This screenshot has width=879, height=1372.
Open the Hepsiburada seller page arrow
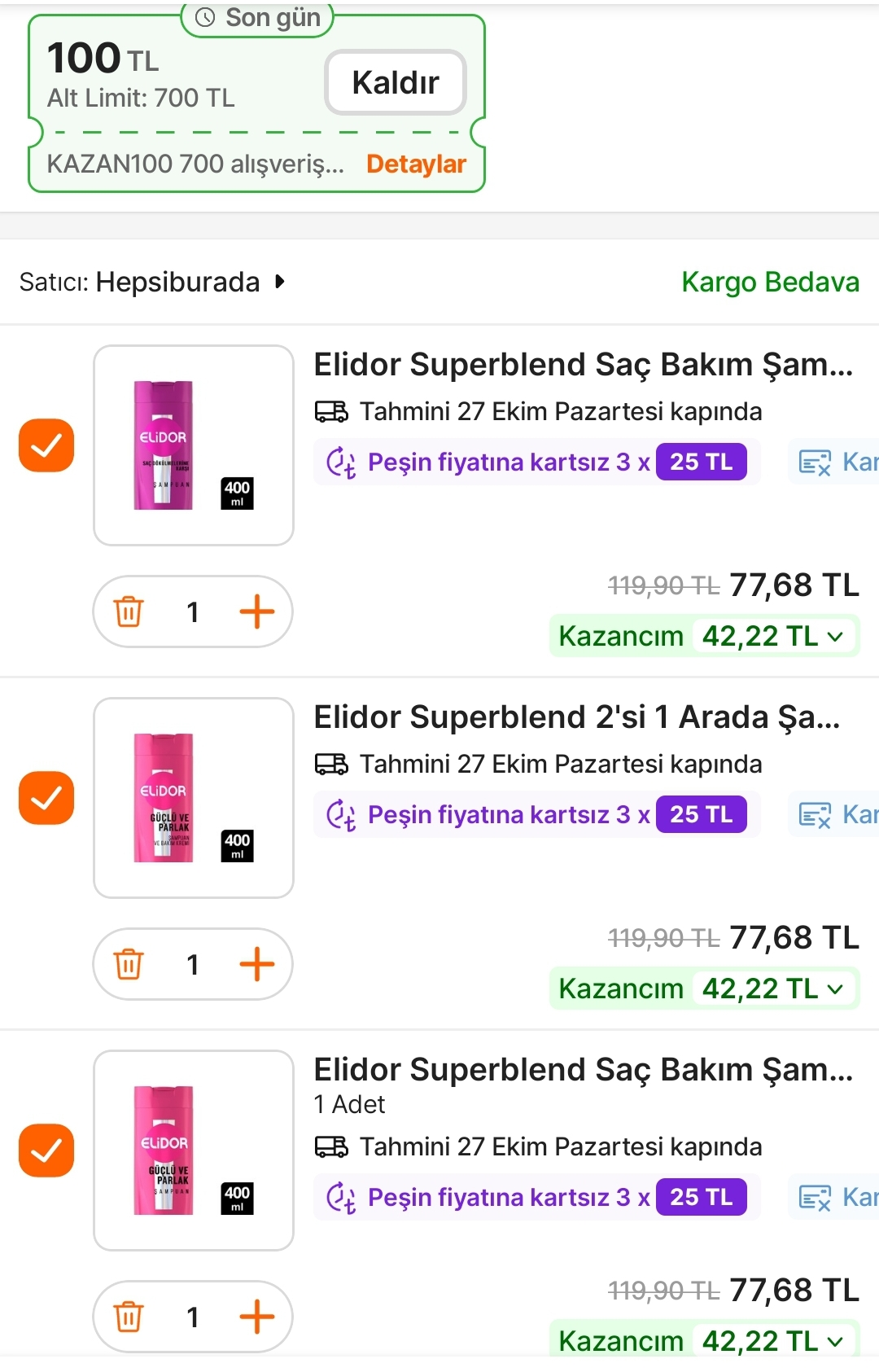coord(280,282)
